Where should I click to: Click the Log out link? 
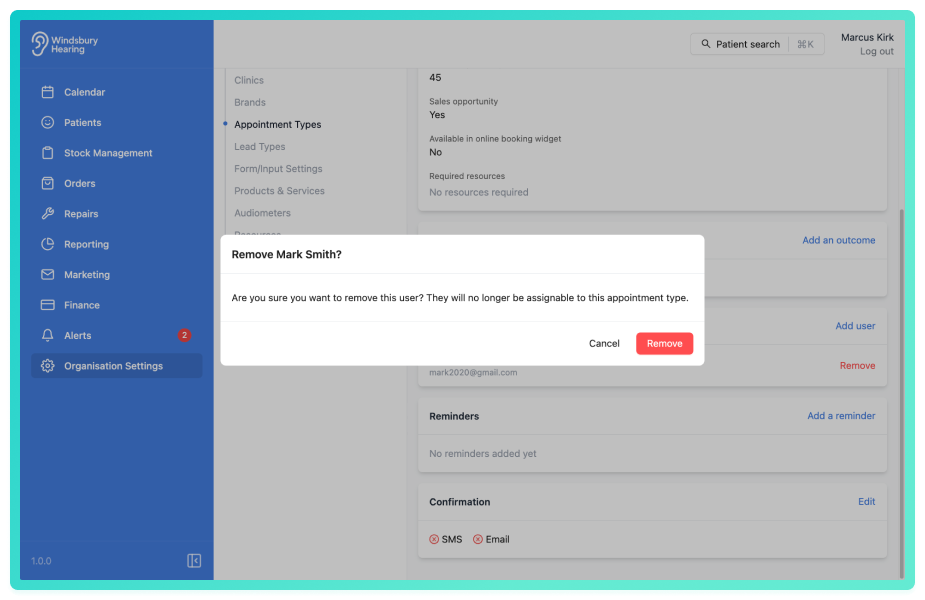[x=876, y=51]
